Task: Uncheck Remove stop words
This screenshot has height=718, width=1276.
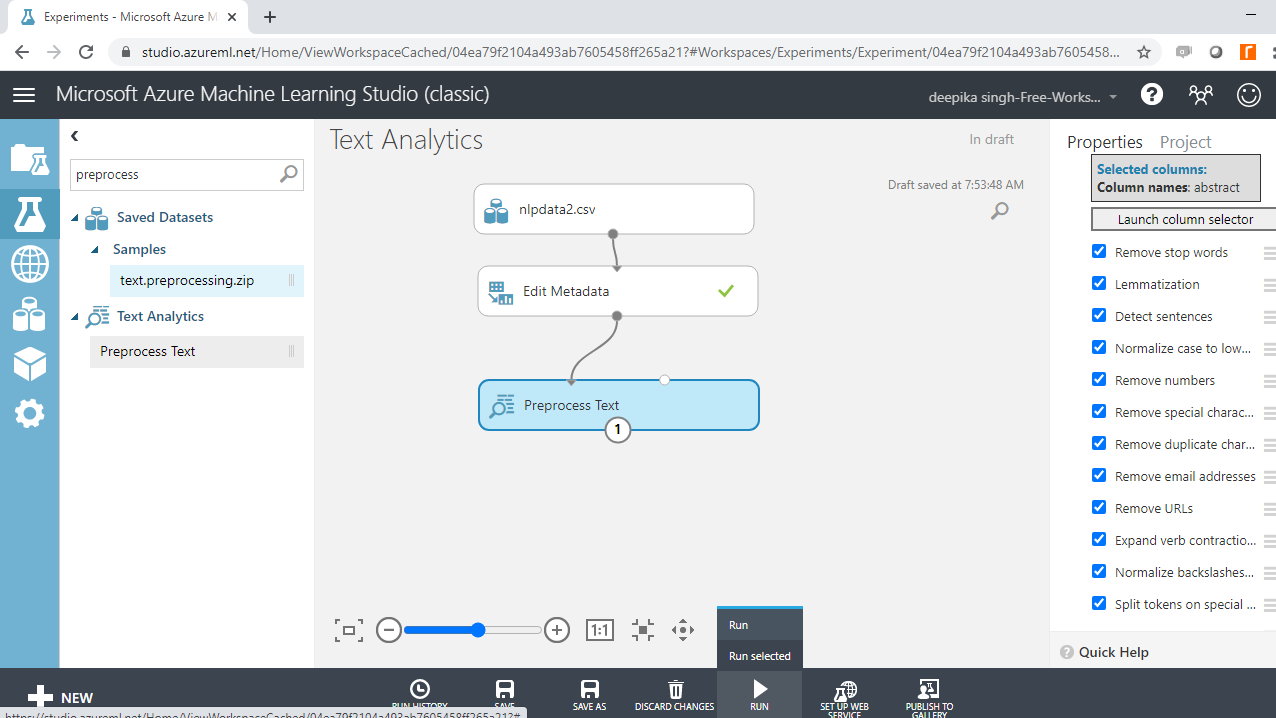Action: [x=1099, y=252]
